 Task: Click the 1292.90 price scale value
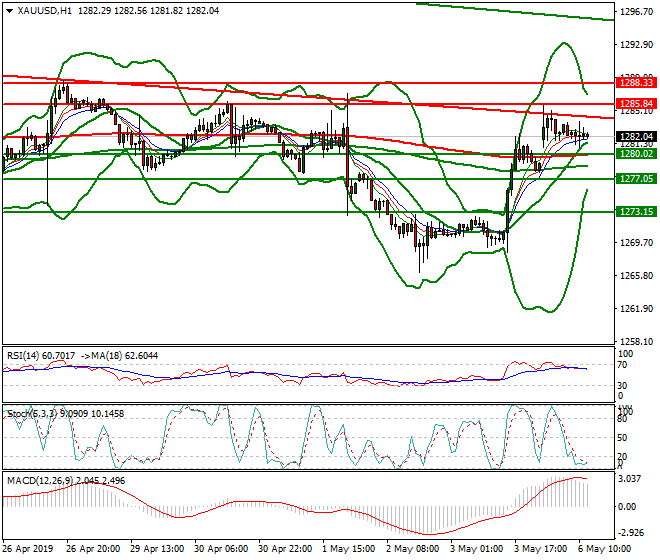(x=636, y=45)
